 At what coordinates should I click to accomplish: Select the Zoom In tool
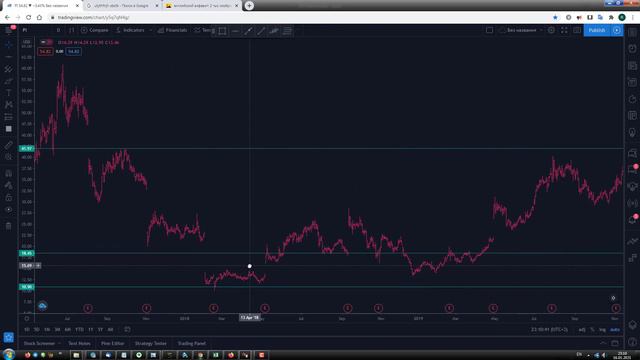point(9,157)
